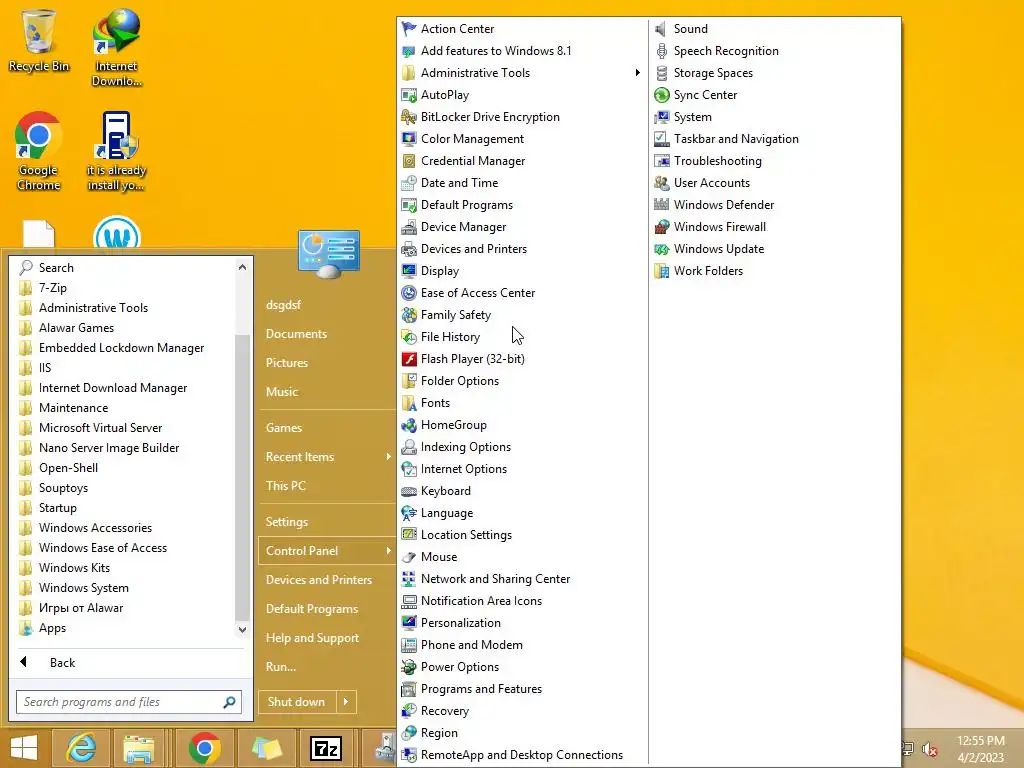
Task: Open the Recycle Bin desktop icon
Action: 39,40
